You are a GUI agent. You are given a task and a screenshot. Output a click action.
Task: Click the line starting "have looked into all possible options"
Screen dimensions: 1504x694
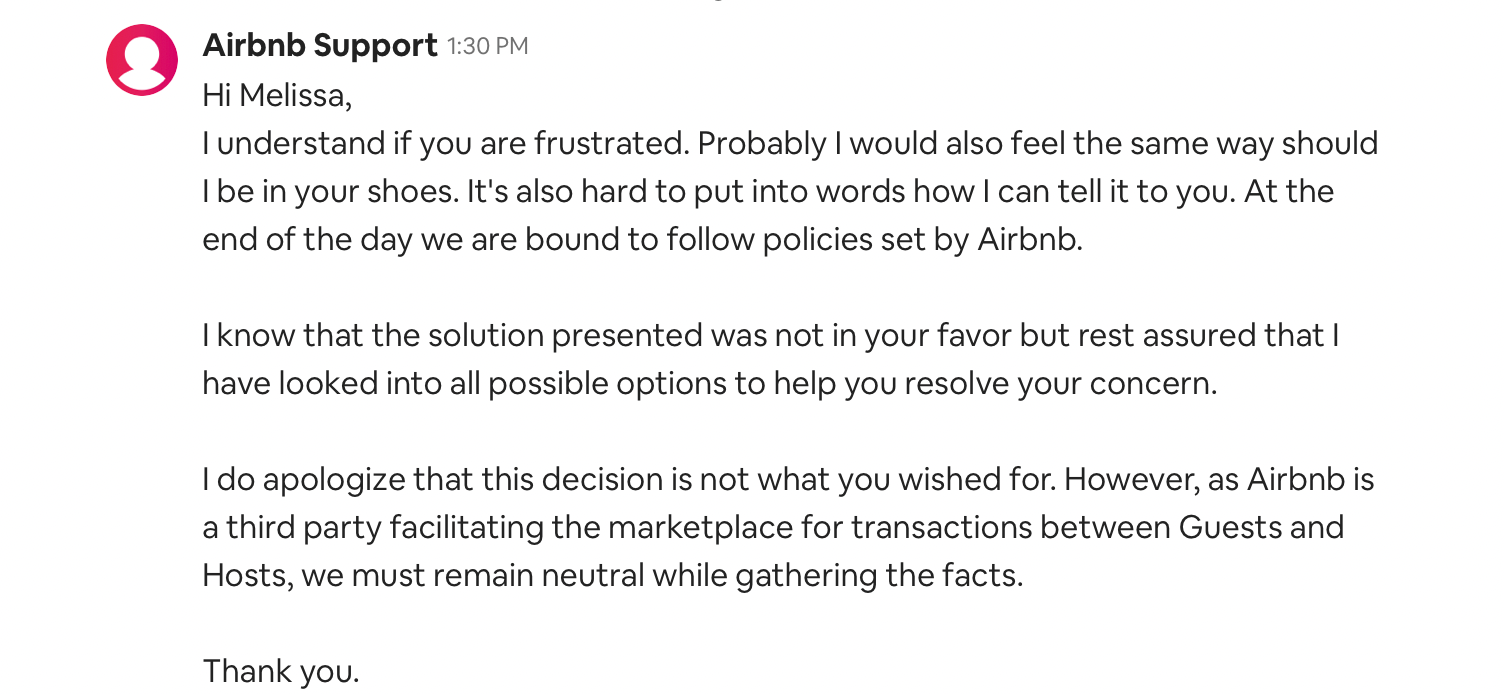709,384
